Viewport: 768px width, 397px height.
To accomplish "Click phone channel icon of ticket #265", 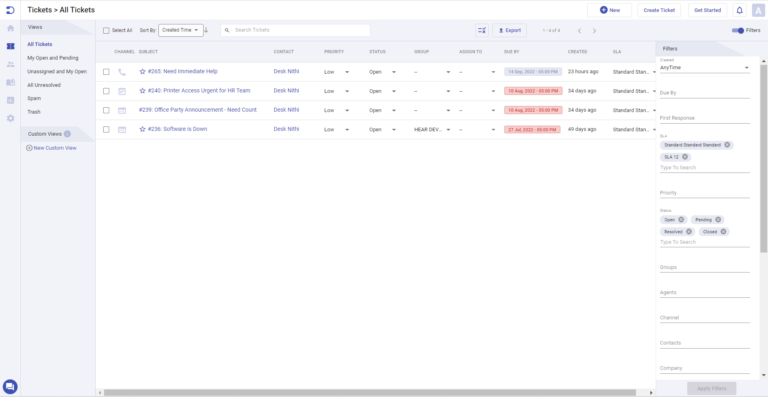I will tap(122, 72).
